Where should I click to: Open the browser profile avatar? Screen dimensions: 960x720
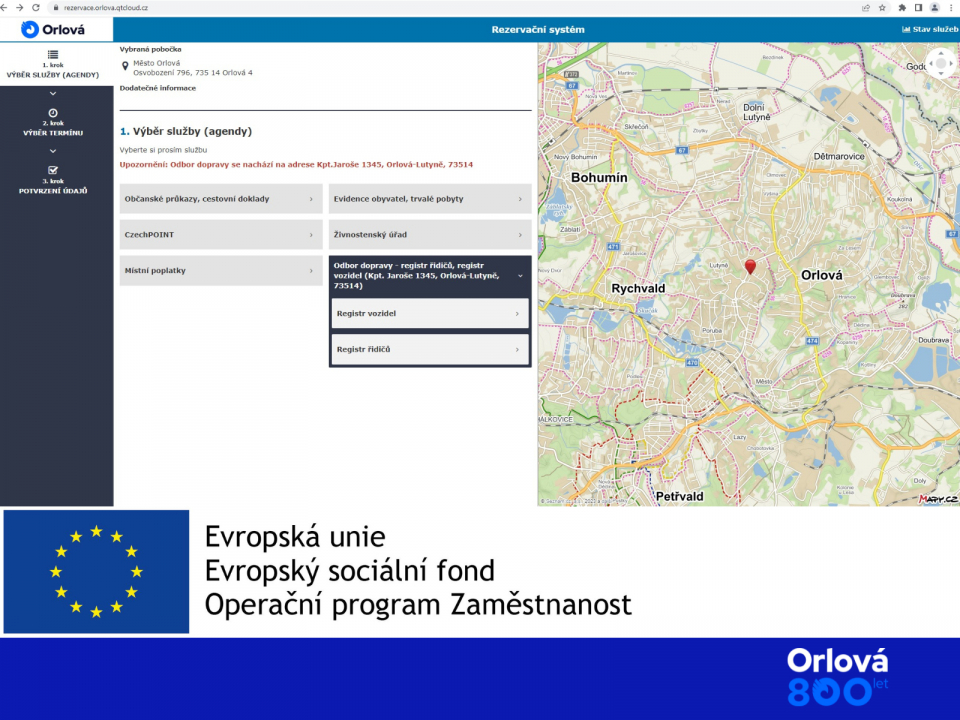coord(935,8)
